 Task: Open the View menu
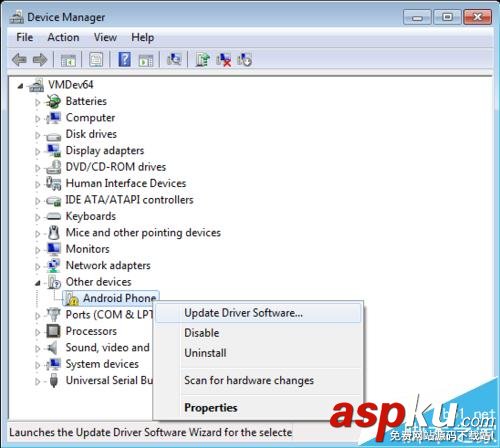point(105,37)
